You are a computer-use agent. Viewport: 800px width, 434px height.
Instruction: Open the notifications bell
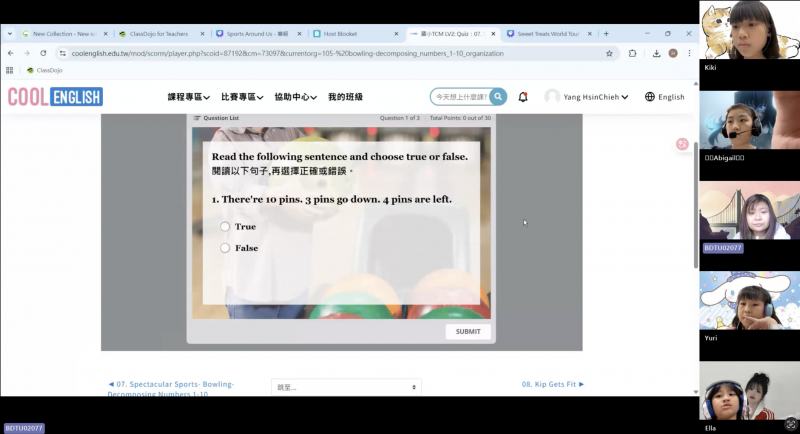523,97
